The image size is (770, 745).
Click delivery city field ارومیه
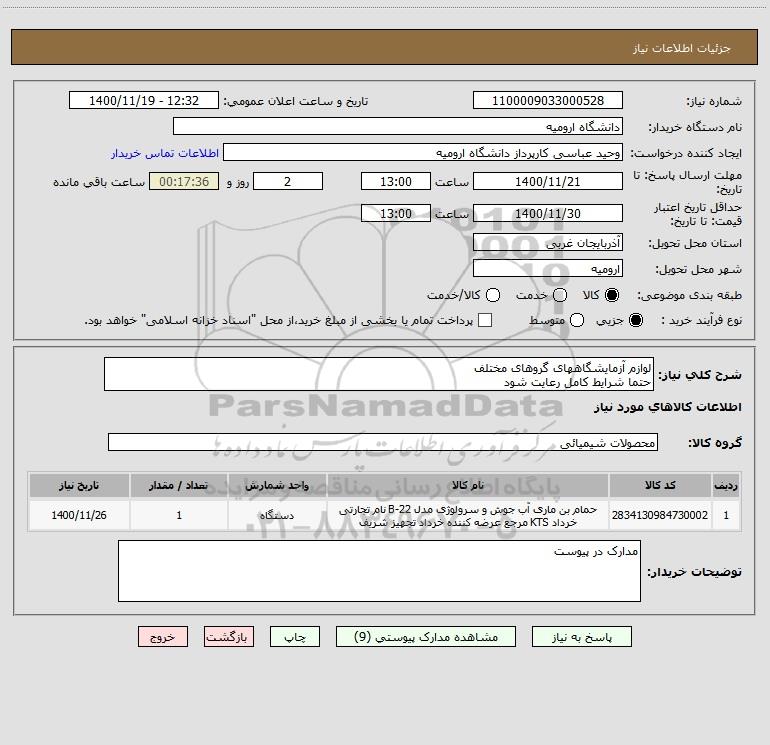click(x=548, y=268)
